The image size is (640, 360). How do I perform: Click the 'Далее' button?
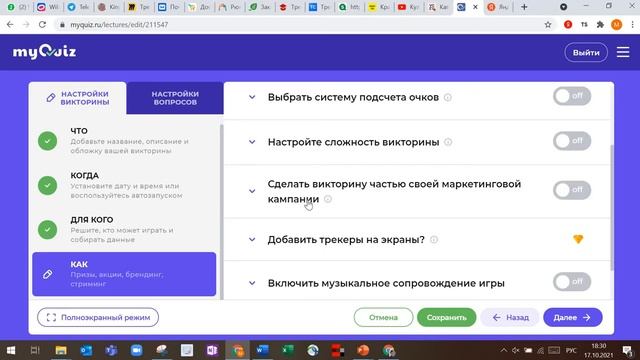tap(573, 318)
